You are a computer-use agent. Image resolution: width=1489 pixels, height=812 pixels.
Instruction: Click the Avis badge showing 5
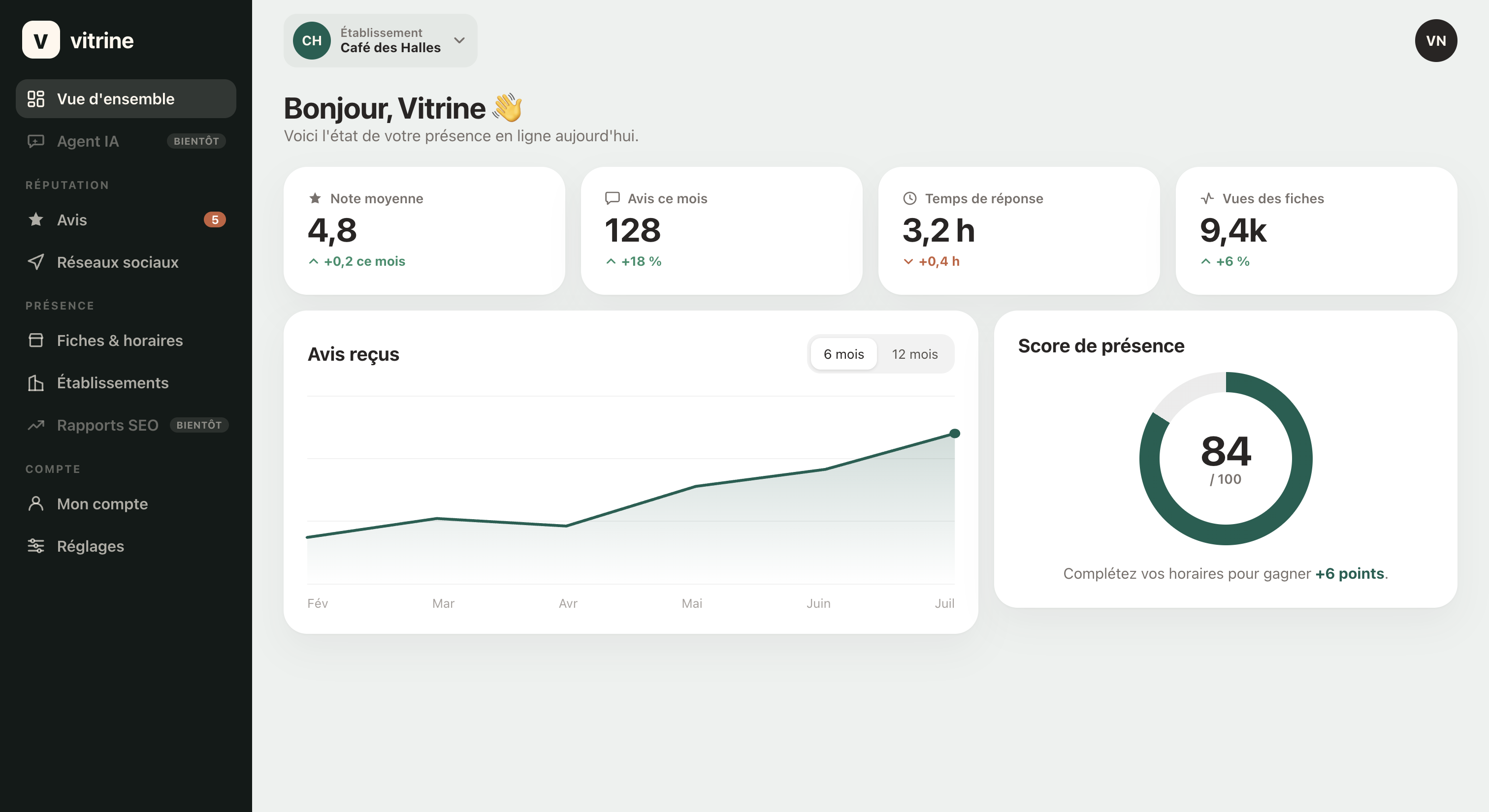coord(215,219)
